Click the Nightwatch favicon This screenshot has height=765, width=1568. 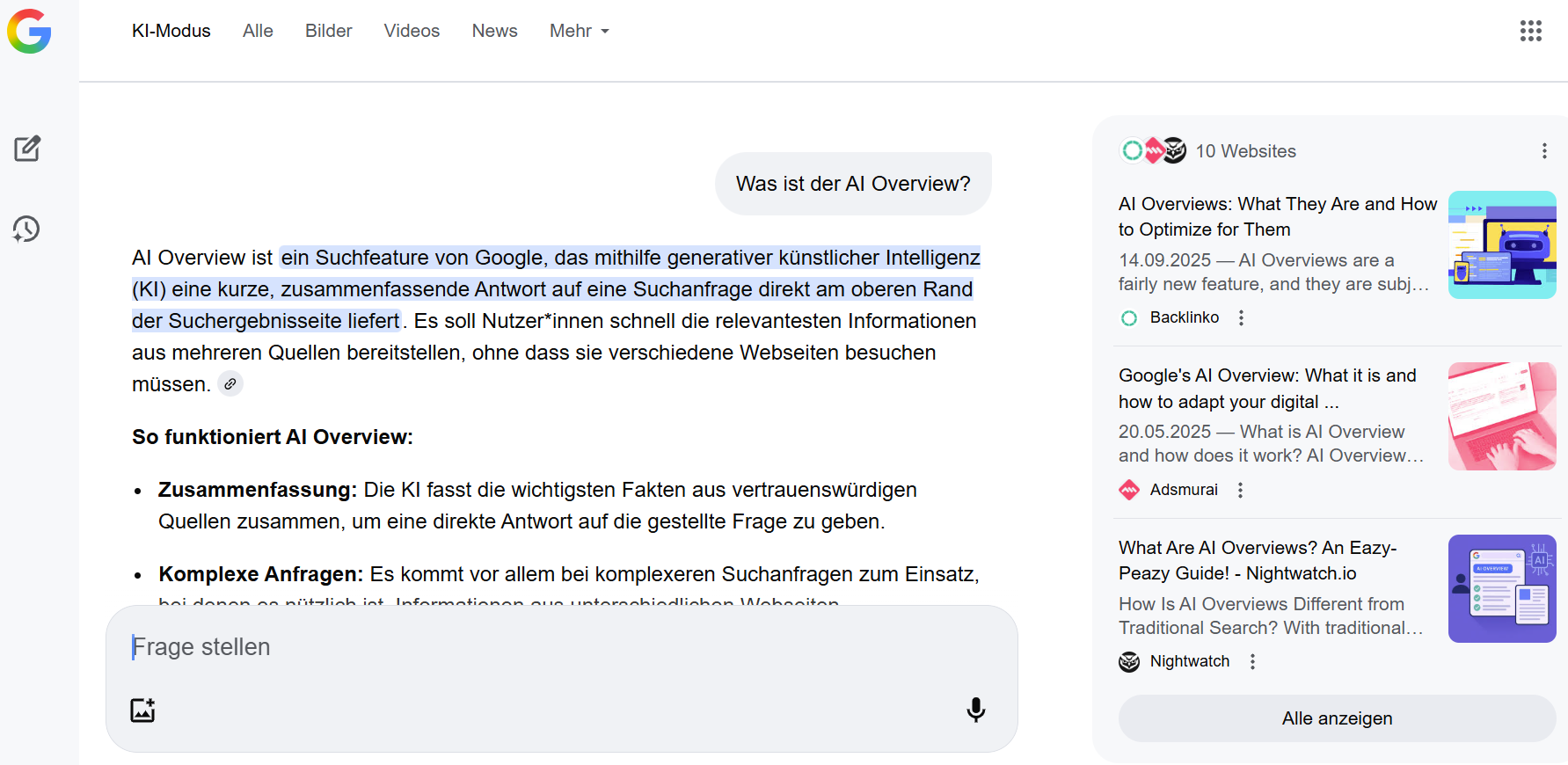click(1129, 661)
